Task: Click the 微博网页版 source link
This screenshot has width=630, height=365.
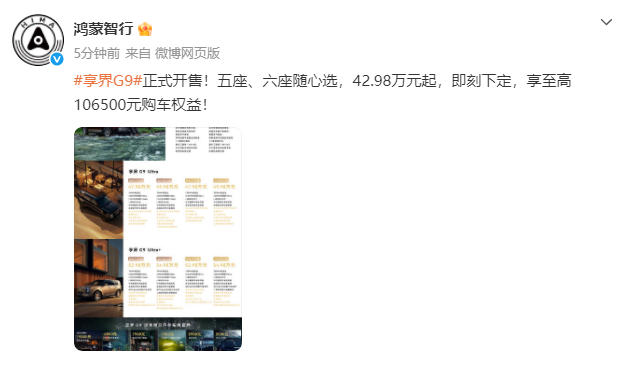Action: coord(188,53)
